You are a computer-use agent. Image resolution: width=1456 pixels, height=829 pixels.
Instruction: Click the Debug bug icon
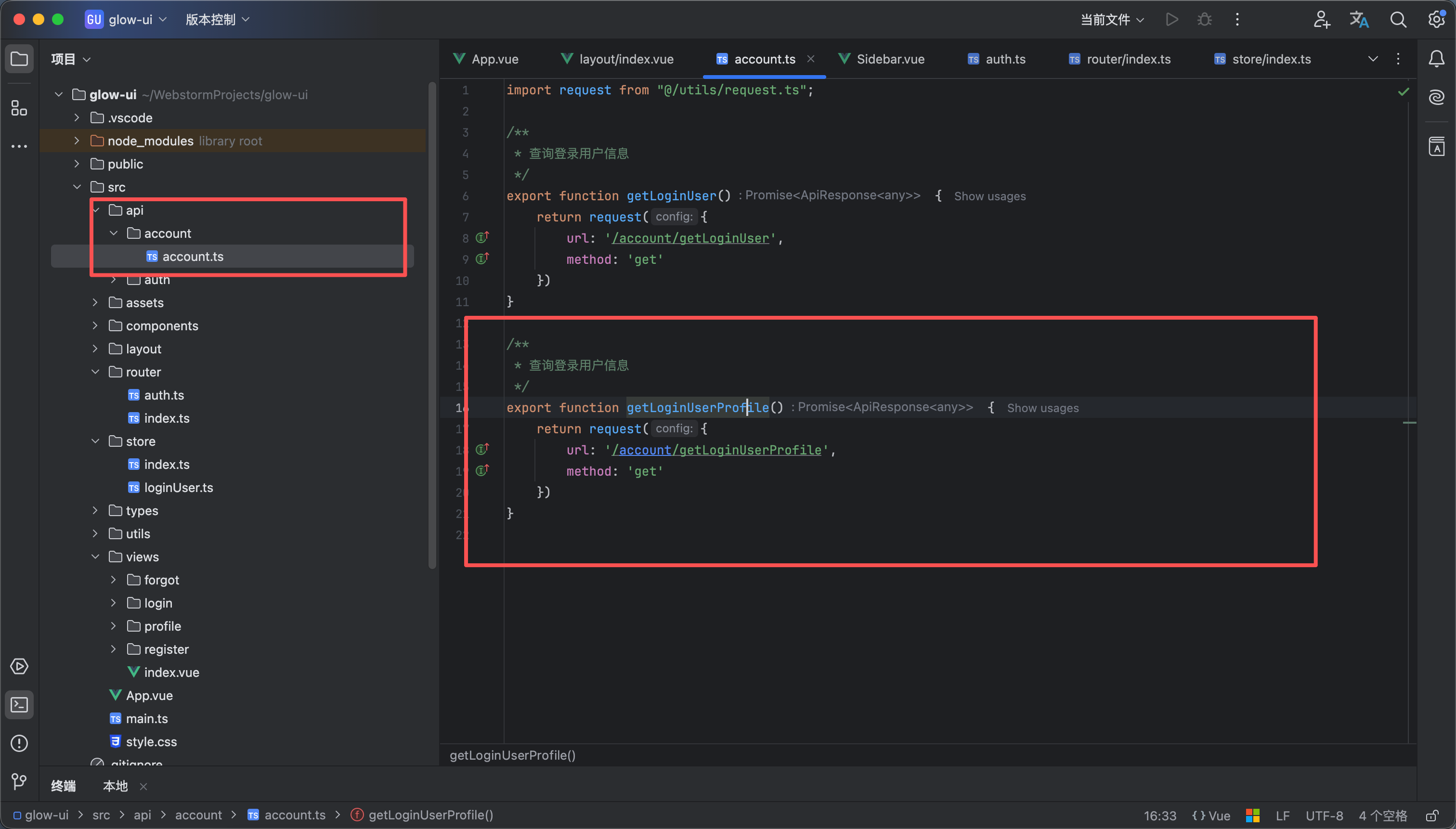pos(1204,20)
